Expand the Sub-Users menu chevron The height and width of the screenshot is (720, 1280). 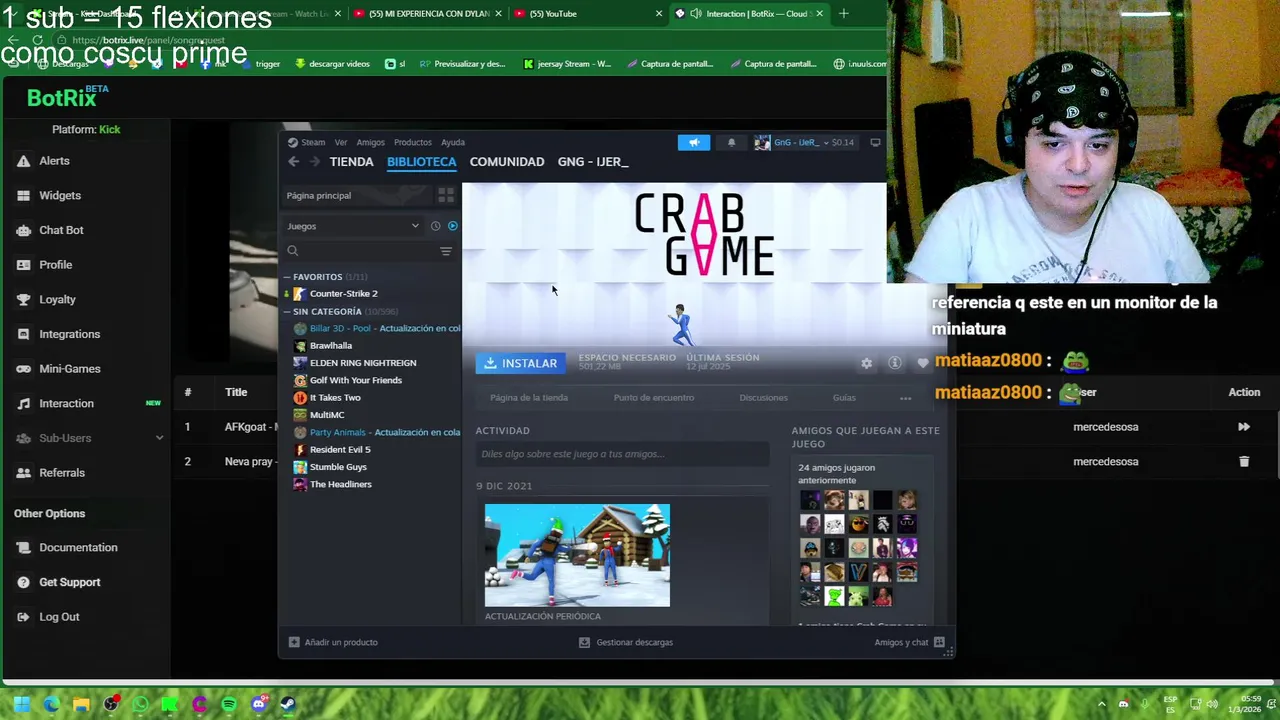[x=159, y=438]
